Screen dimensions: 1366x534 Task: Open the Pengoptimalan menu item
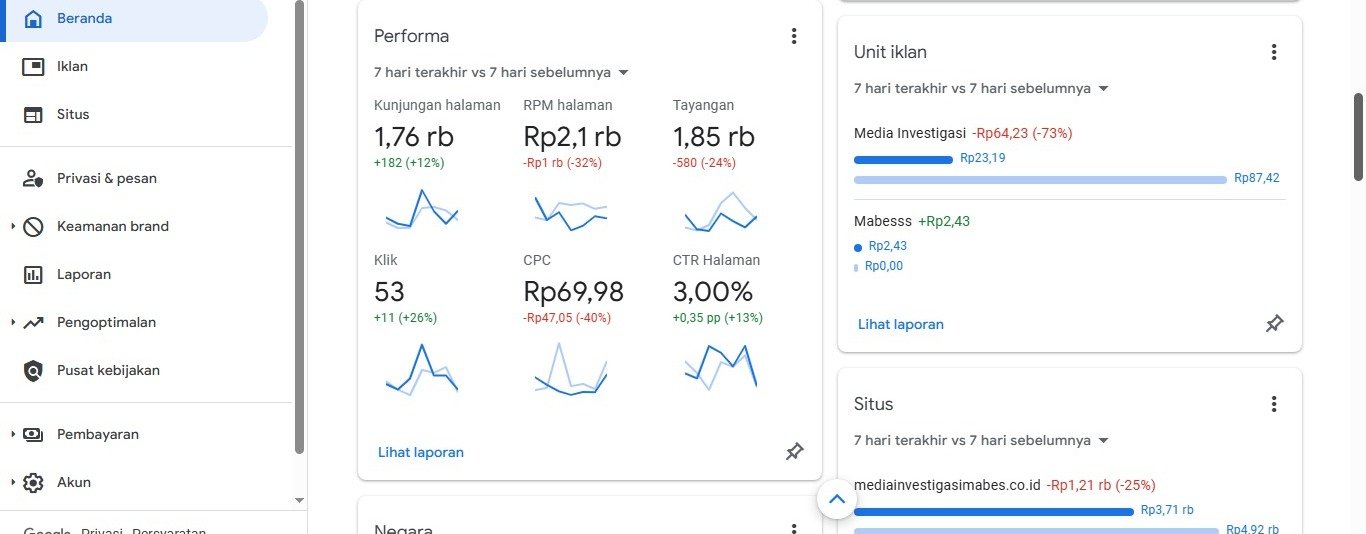pyautogui.click(x=106, y=323)
